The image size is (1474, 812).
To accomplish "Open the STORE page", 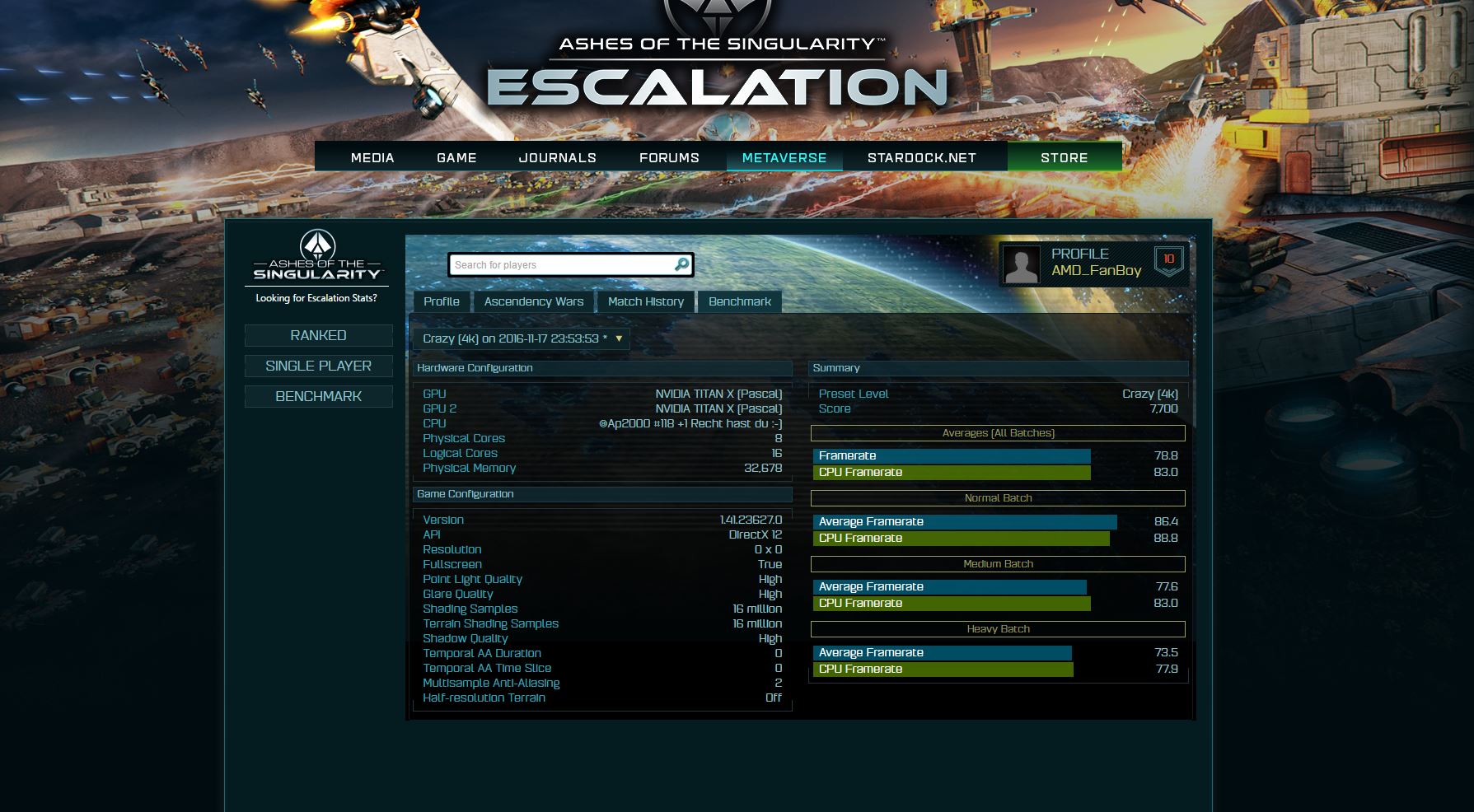I will pos(1065,157).
